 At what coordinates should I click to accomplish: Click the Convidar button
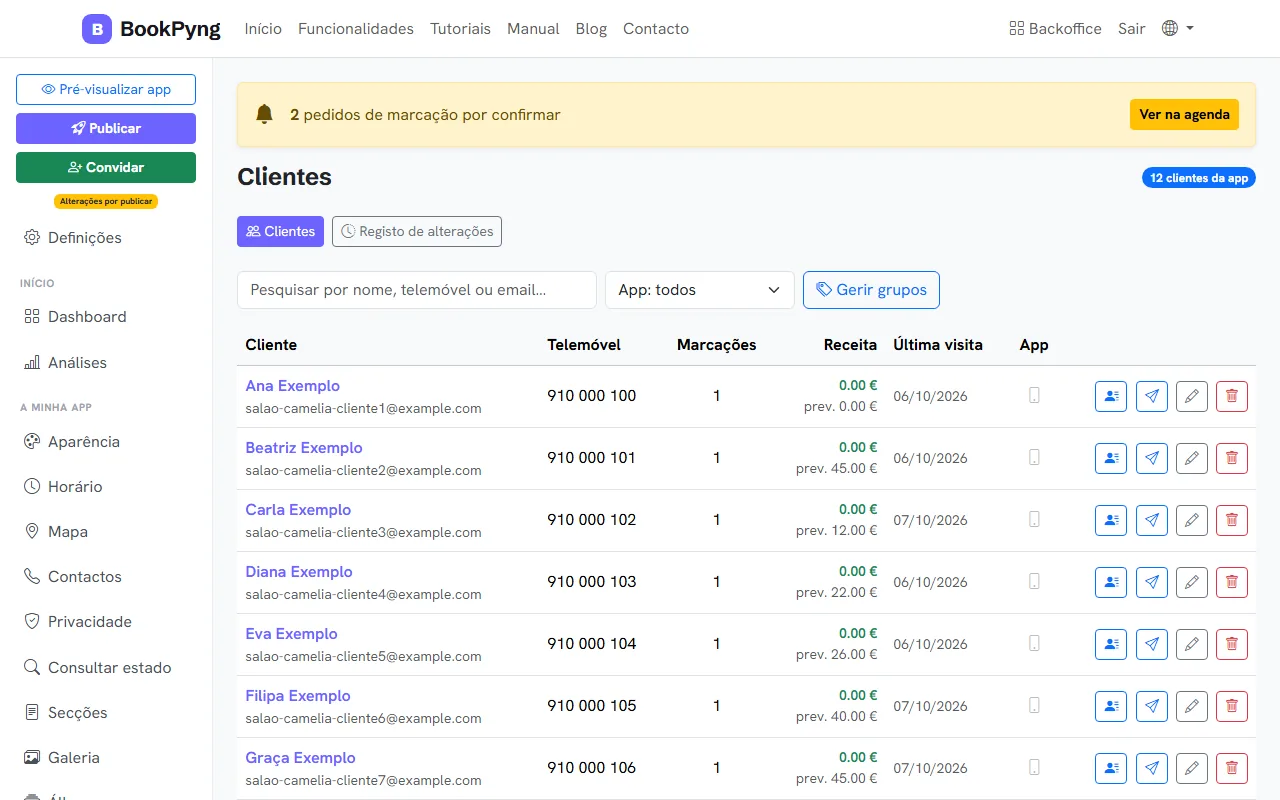coord(106,167)
